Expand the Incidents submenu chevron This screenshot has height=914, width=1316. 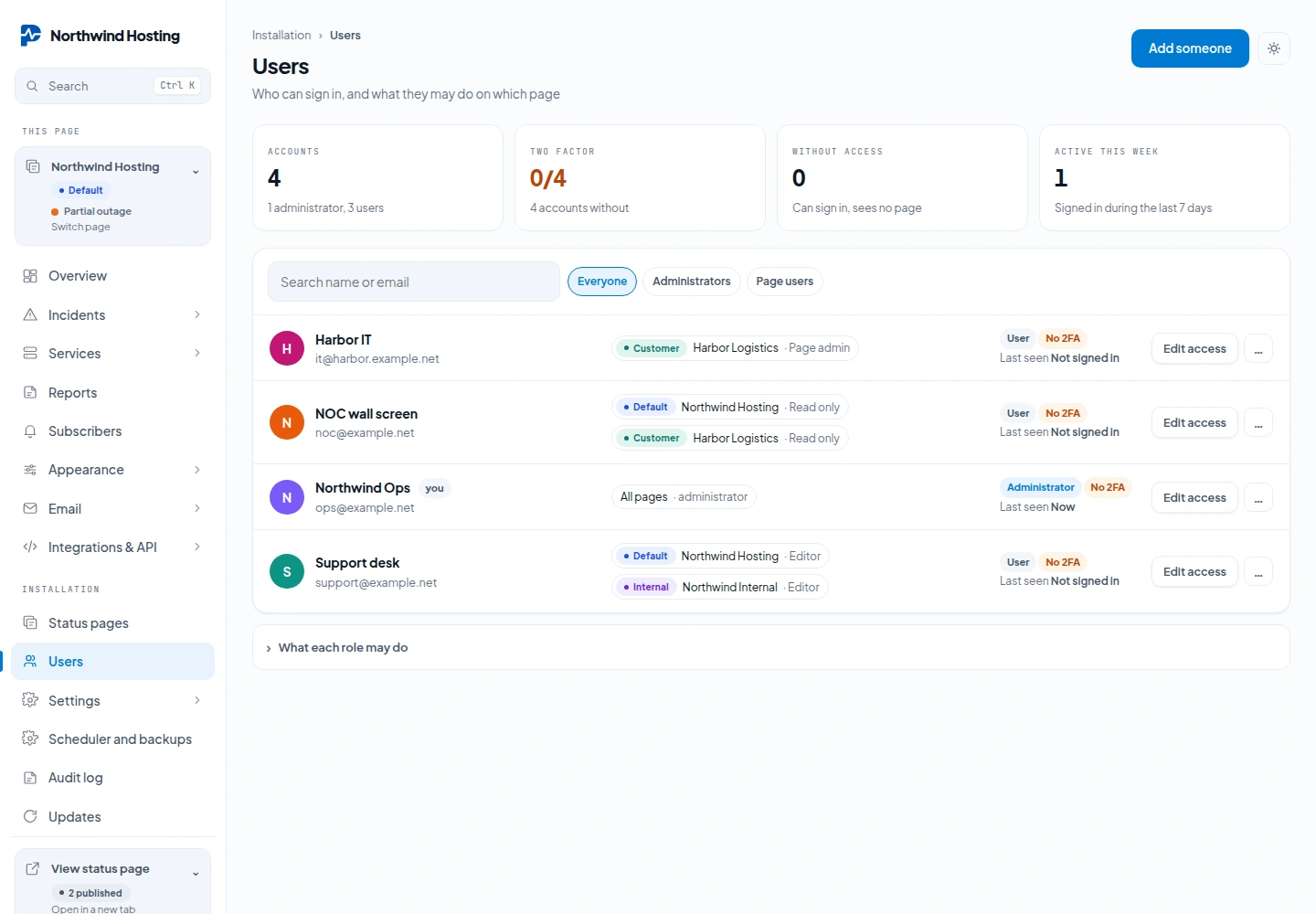click(197, 314)
